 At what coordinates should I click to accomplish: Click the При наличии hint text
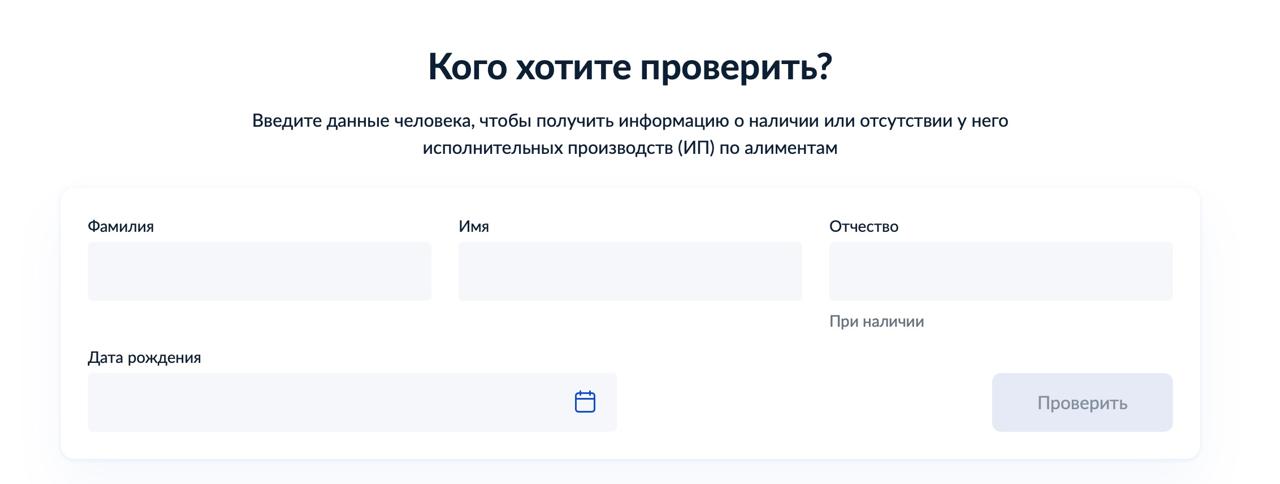pos(876,321)
